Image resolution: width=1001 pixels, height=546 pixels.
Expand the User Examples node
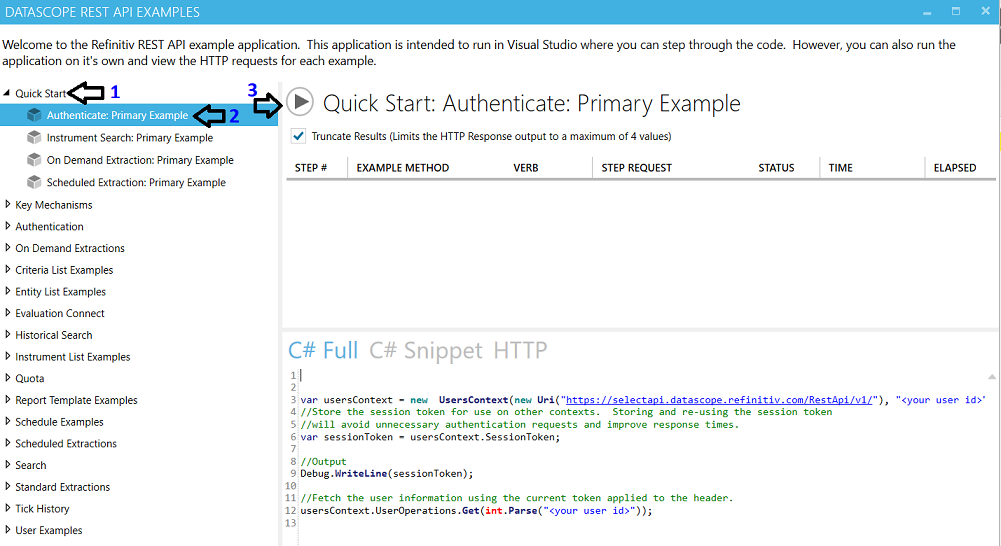pos(8,530)
